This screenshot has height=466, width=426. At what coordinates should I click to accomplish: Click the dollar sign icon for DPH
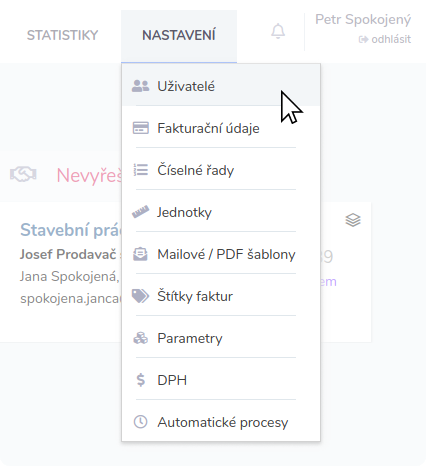coord(141,380)
